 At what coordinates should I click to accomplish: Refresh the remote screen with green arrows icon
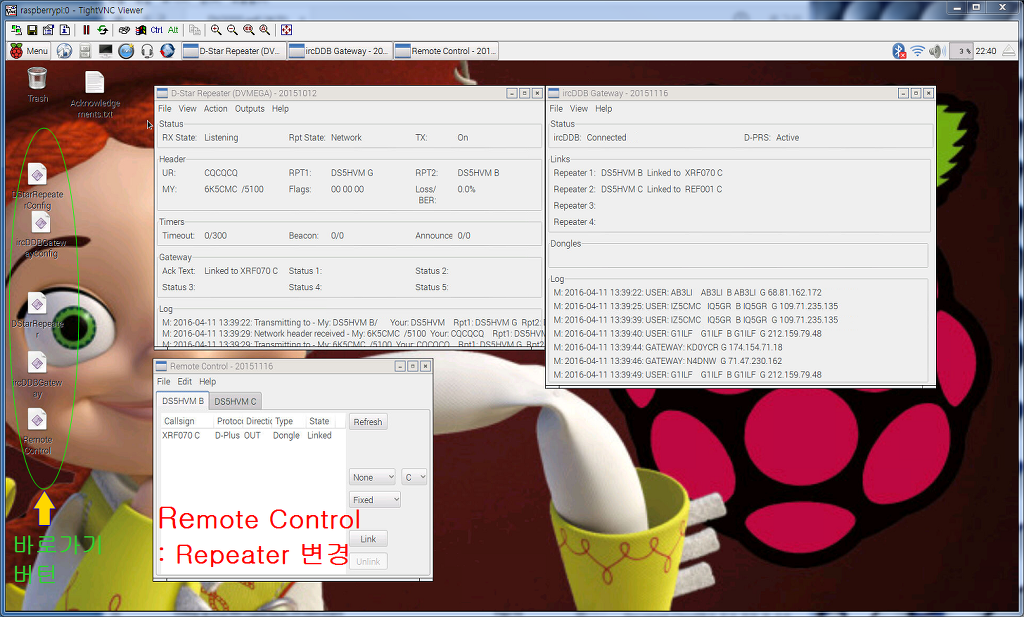103,30
